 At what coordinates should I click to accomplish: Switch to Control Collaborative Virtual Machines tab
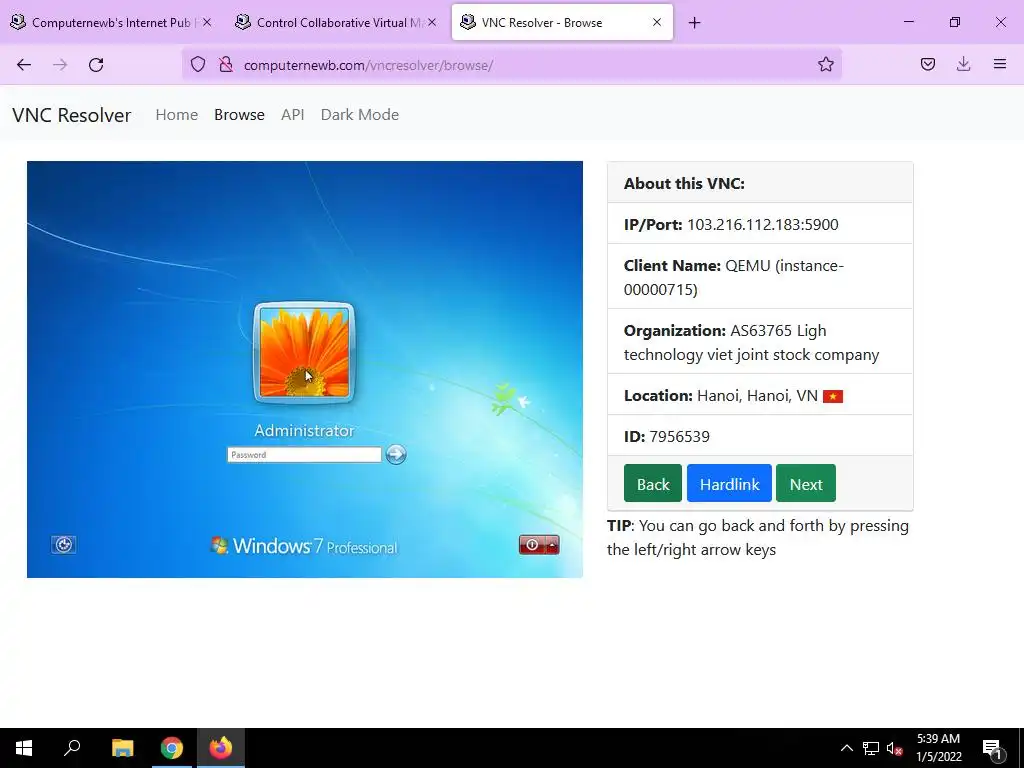pos(336,22)
